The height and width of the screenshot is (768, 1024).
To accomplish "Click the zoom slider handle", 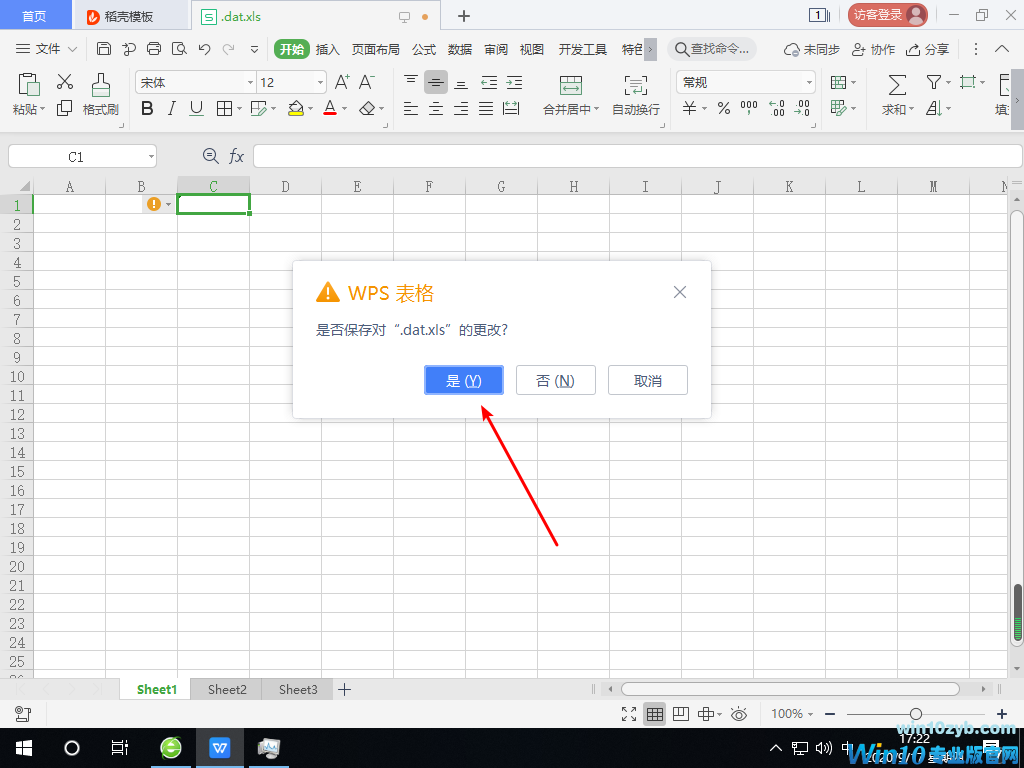I will point(915,714).
